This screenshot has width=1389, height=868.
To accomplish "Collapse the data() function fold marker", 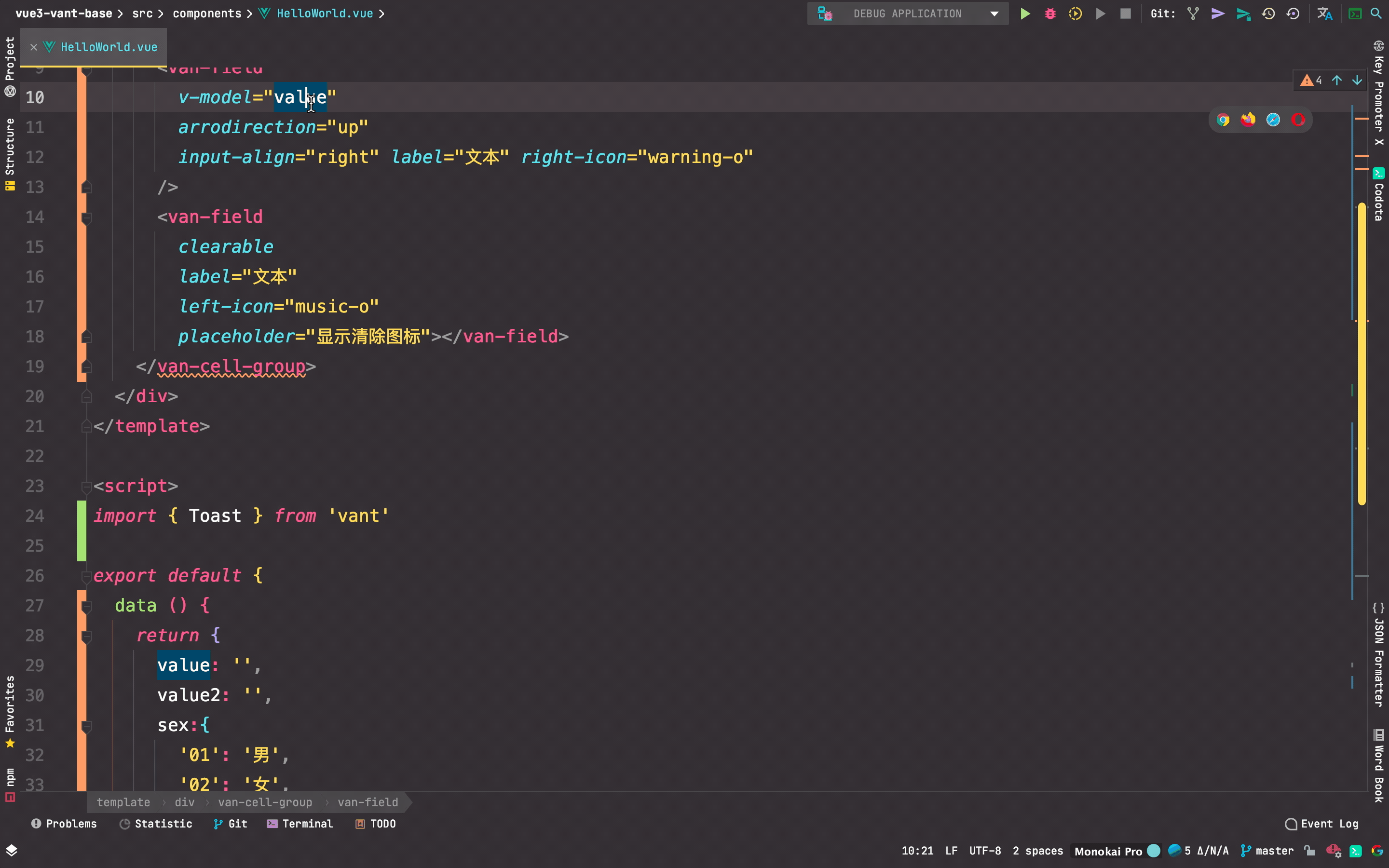I will [x=87, y=606].
